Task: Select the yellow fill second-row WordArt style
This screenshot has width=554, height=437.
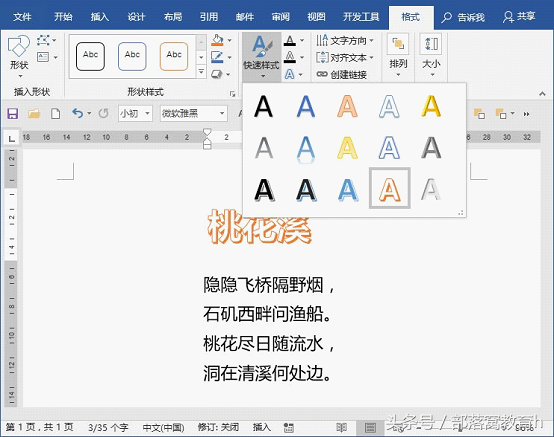Action: [x=348, y=148]
